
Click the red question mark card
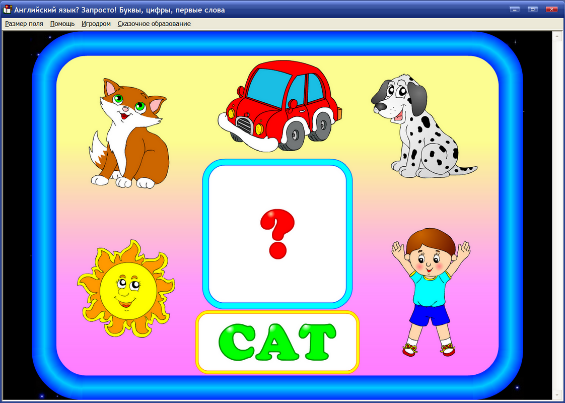[277, 234]
